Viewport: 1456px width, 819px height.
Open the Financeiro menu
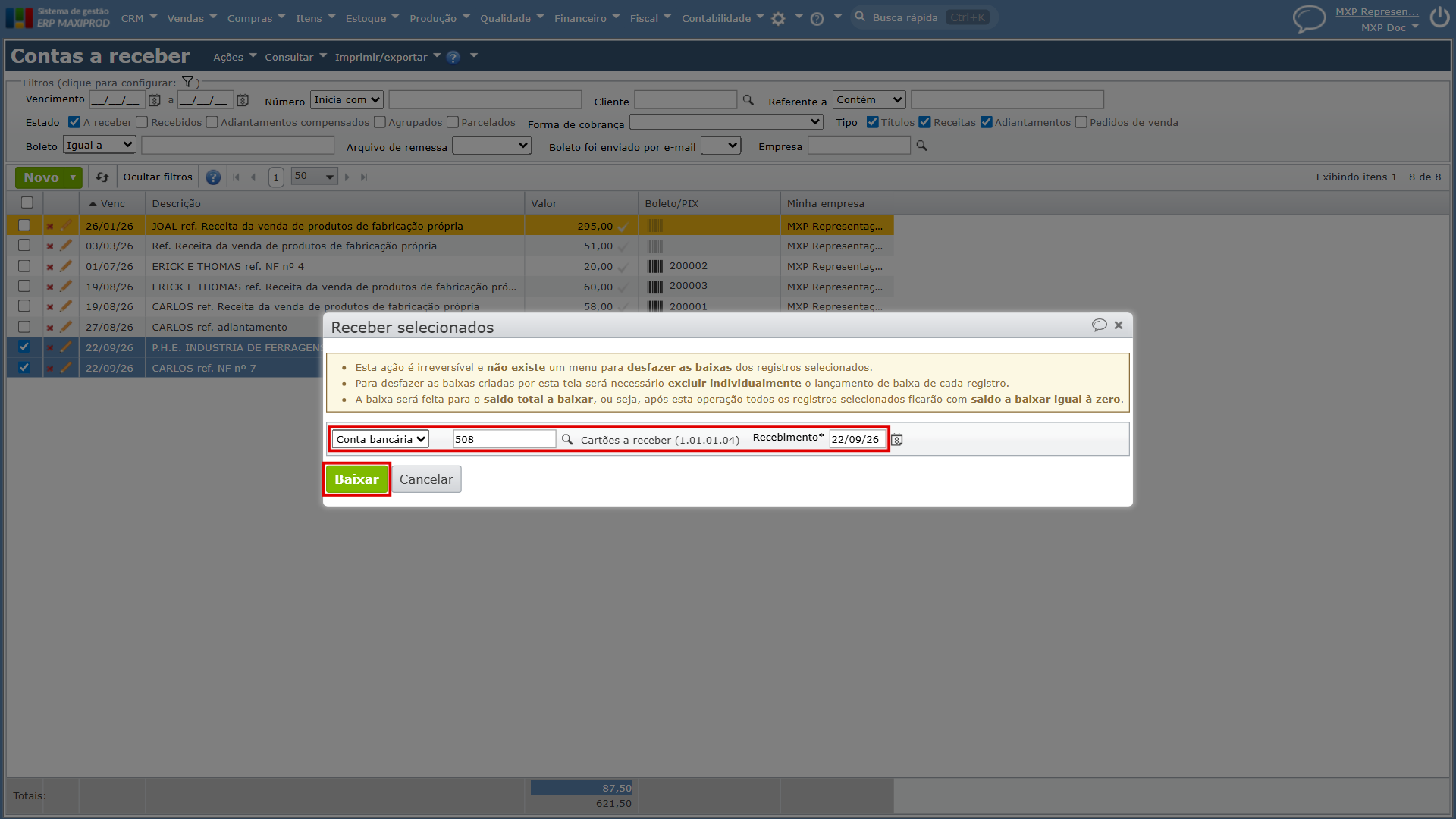tap(587, 18)
